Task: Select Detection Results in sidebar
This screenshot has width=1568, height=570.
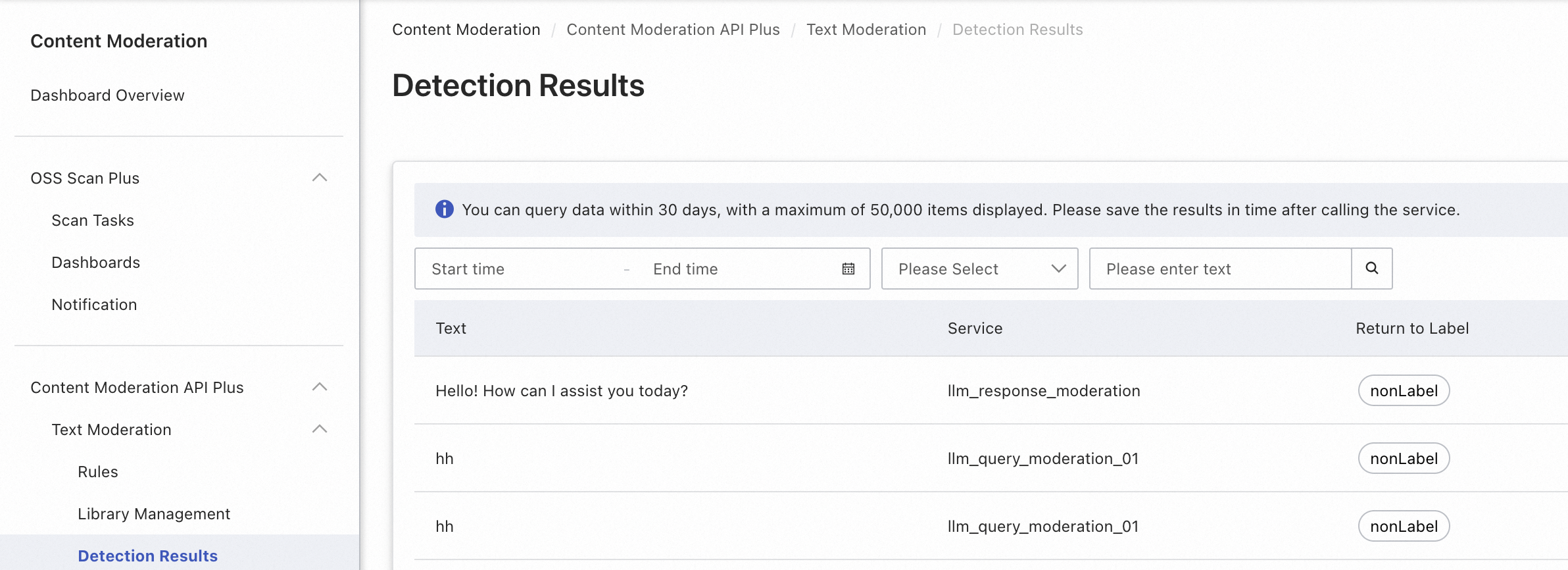Action: pos(147,556)
